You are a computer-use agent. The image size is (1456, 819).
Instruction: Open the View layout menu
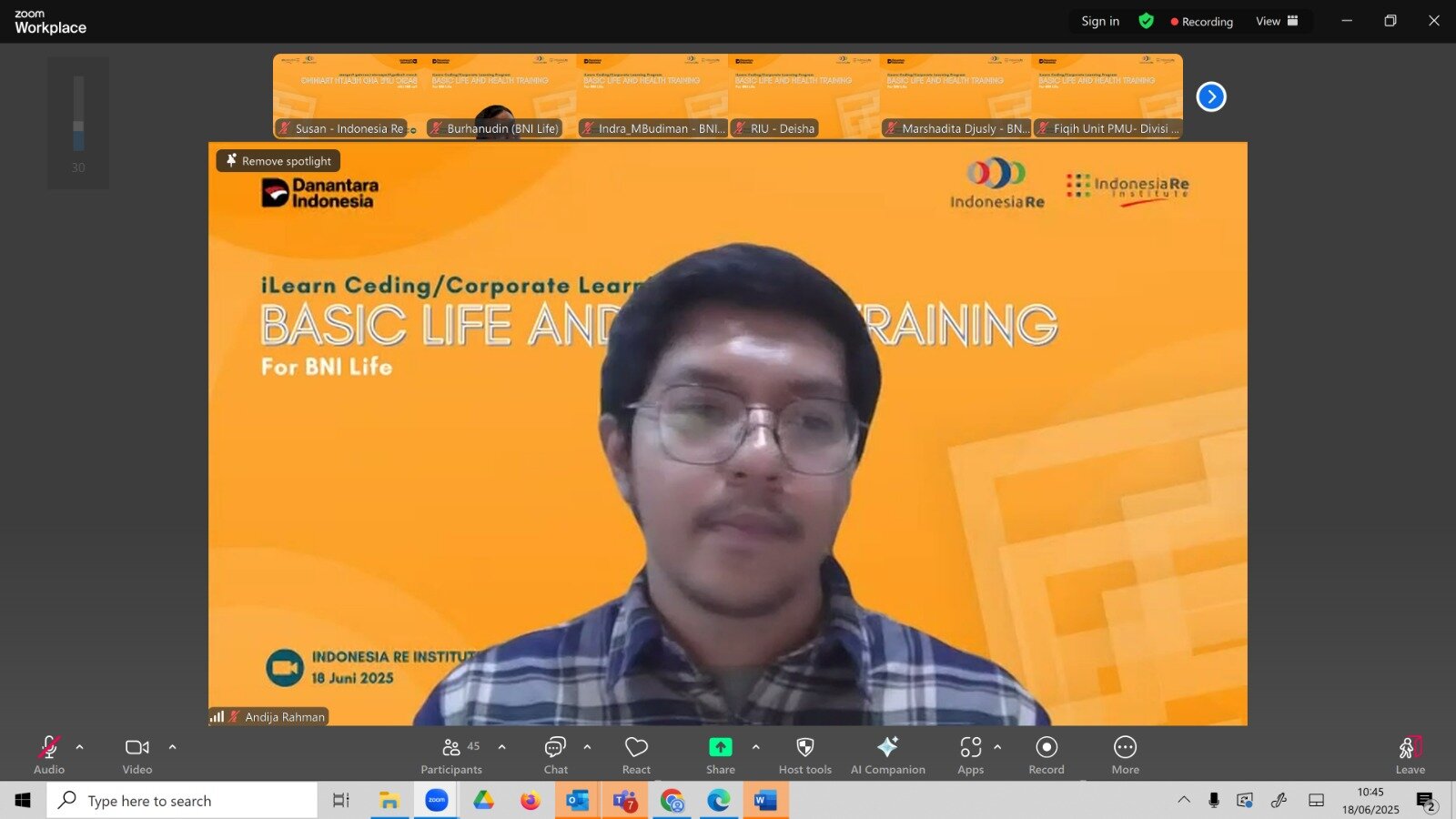(1277, 21)
